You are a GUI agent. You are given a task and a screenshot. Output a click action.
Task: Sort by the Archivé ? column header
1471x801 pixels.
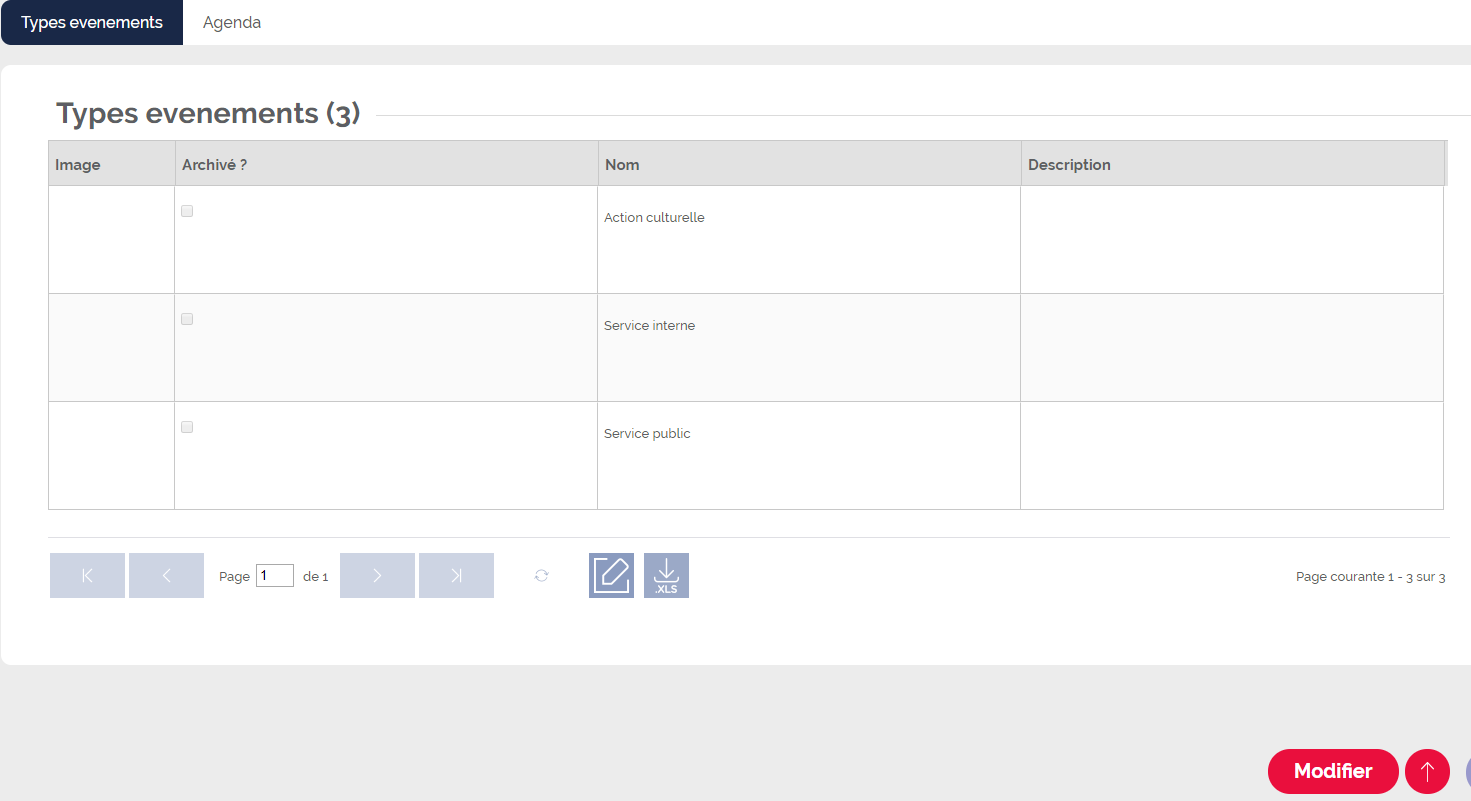(386, 163)
